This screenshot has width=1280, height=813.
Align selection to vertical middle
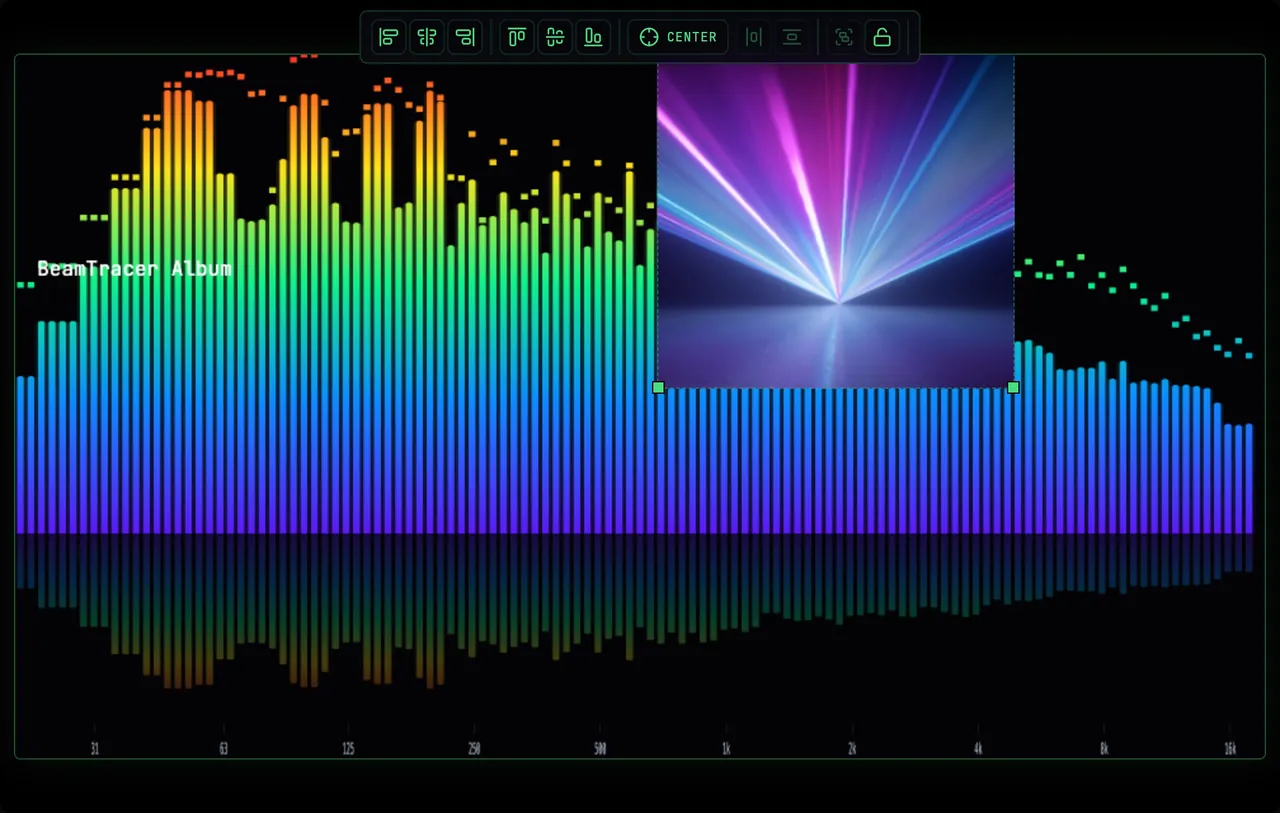[x=555, y=37]
